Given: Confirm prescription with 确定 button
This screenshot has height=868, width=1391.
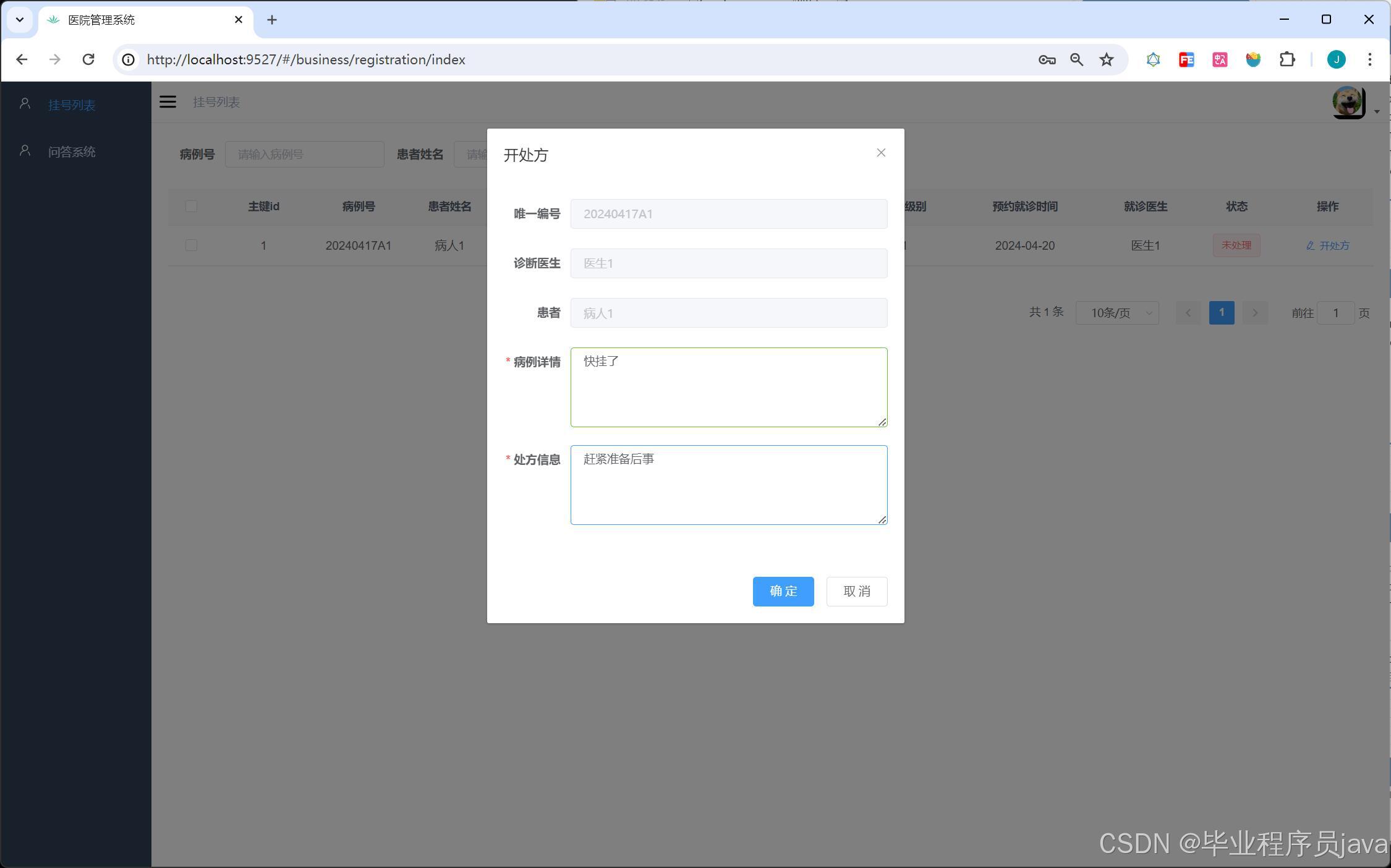Looking at the screenshot, I should point(783,591).
